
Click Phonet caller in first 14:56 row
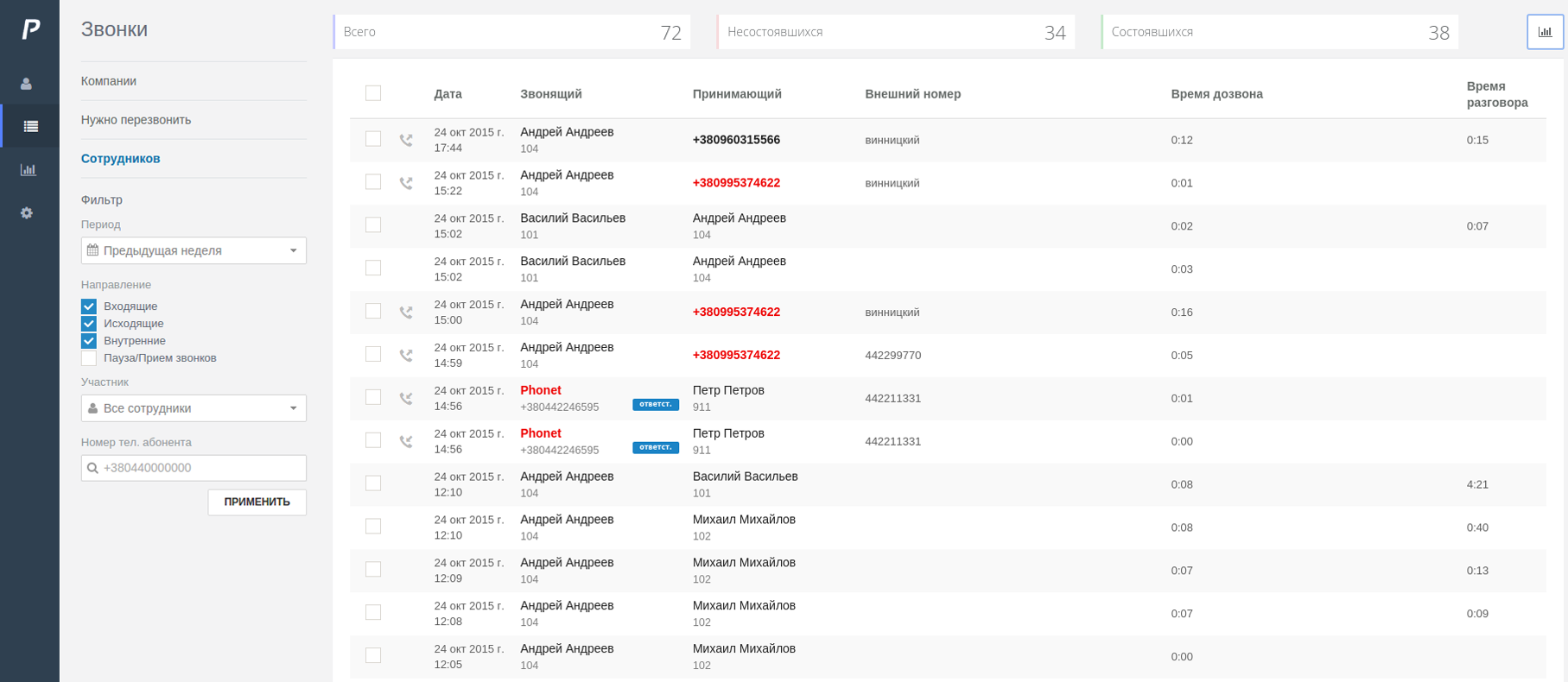point(541,390)
